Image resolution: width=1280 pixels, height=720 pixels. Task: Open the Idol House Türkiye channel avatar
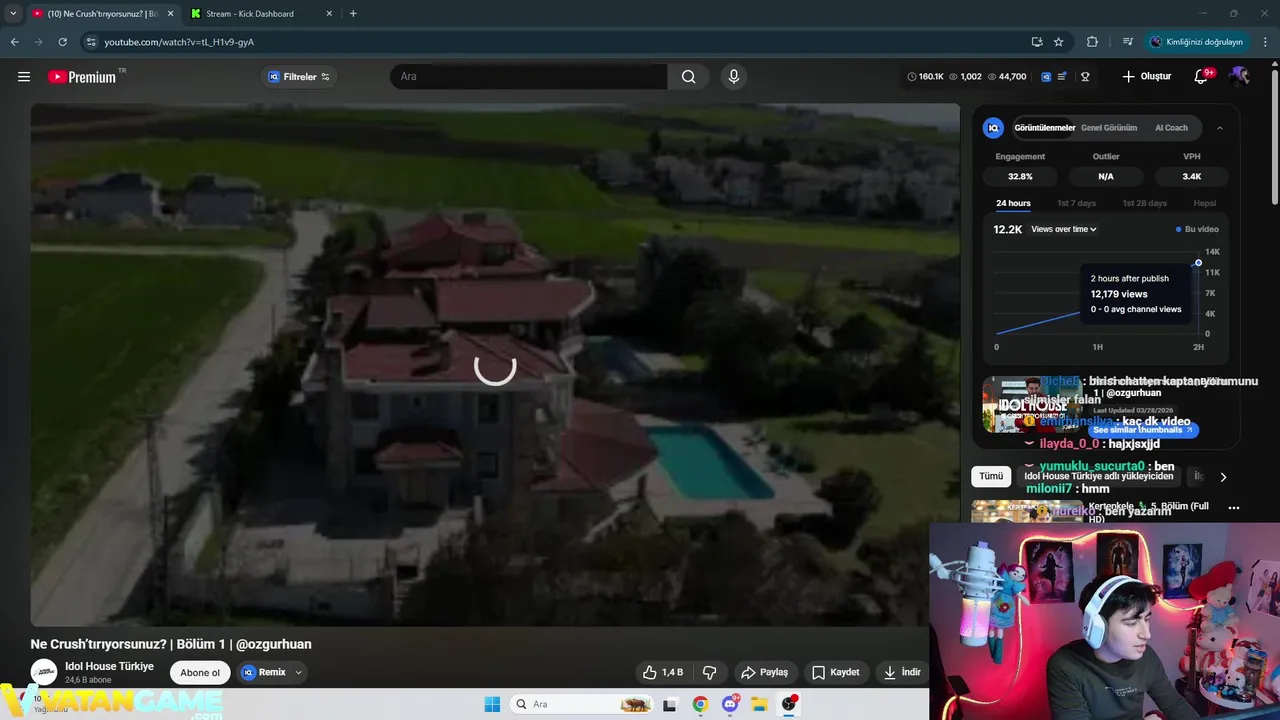click(x=43, y=672)
